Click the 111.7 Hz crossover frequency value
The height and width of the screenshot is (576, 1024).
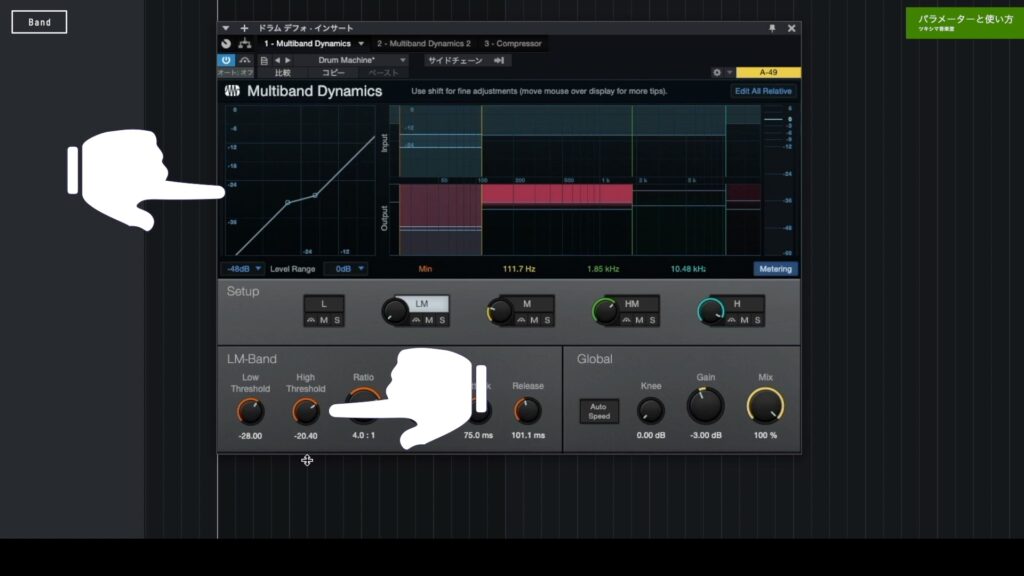point(519,268)
